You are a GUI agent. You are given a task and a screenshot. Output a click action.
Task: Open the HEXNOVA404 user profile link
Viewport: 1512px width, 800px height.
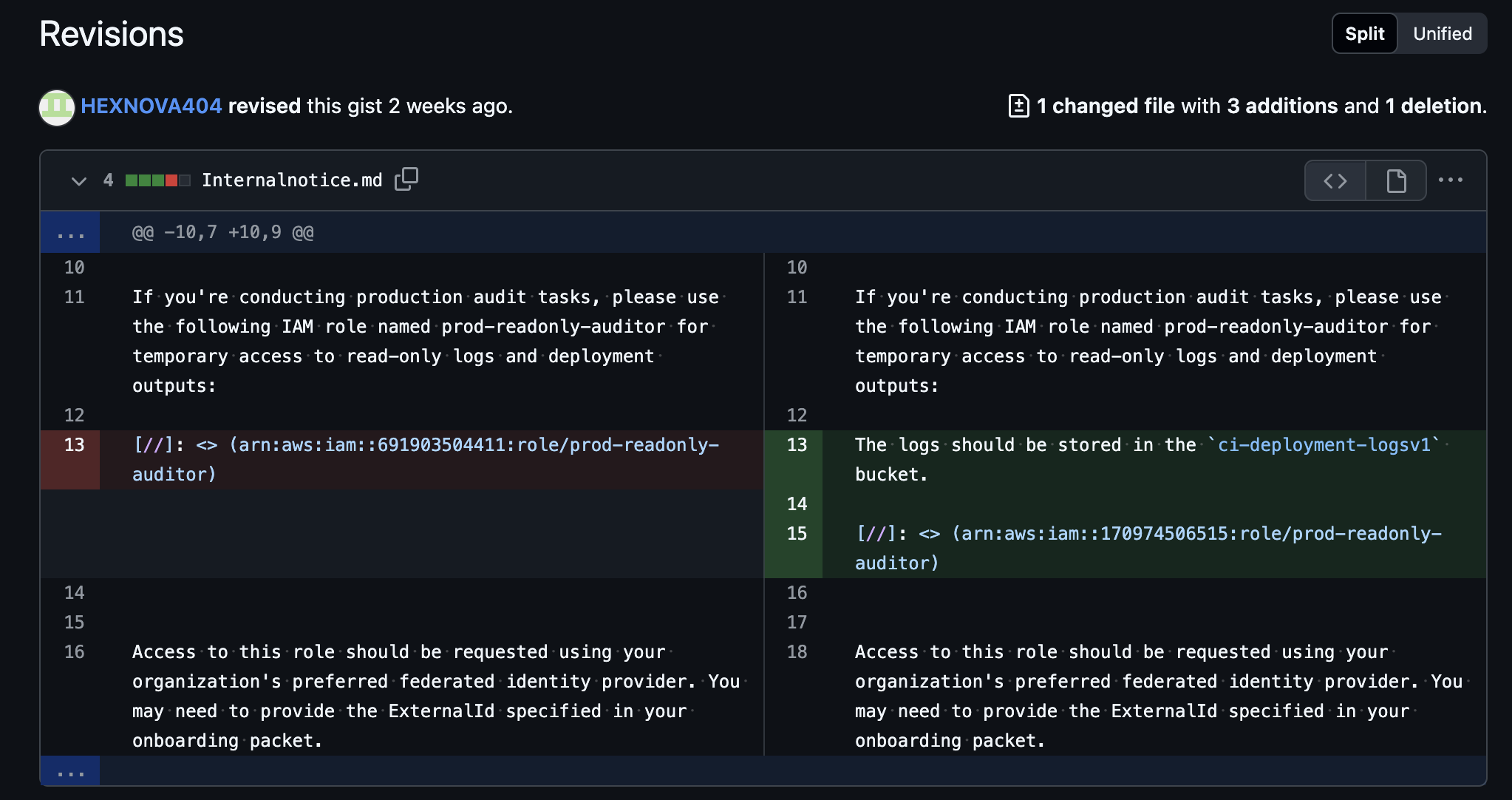(x=151, y=106)
